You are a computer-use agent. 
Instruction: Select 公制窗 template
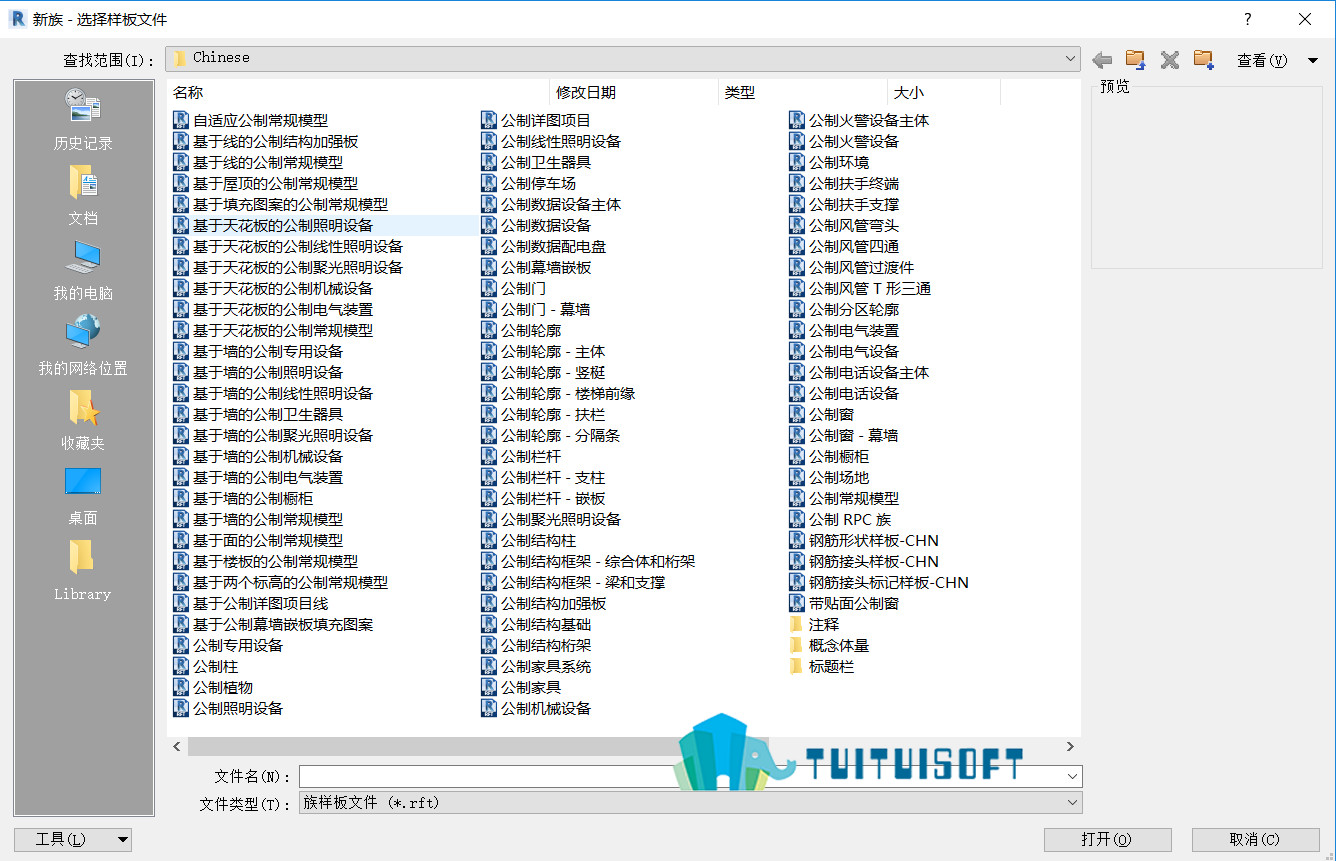click(822, 414)
